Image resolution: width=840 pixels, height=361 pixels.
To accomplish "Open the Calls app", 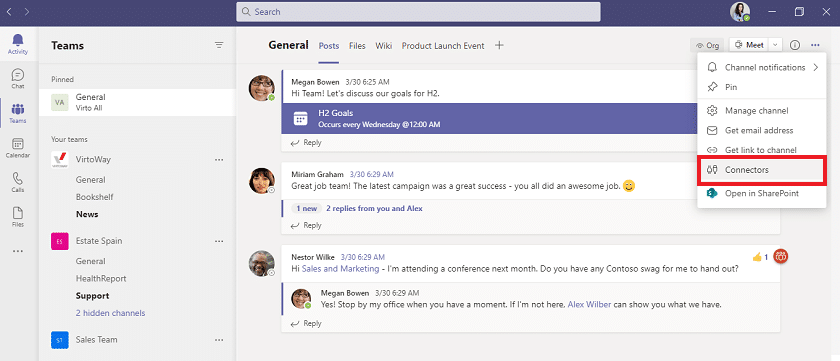I will [x=18, y=182].
